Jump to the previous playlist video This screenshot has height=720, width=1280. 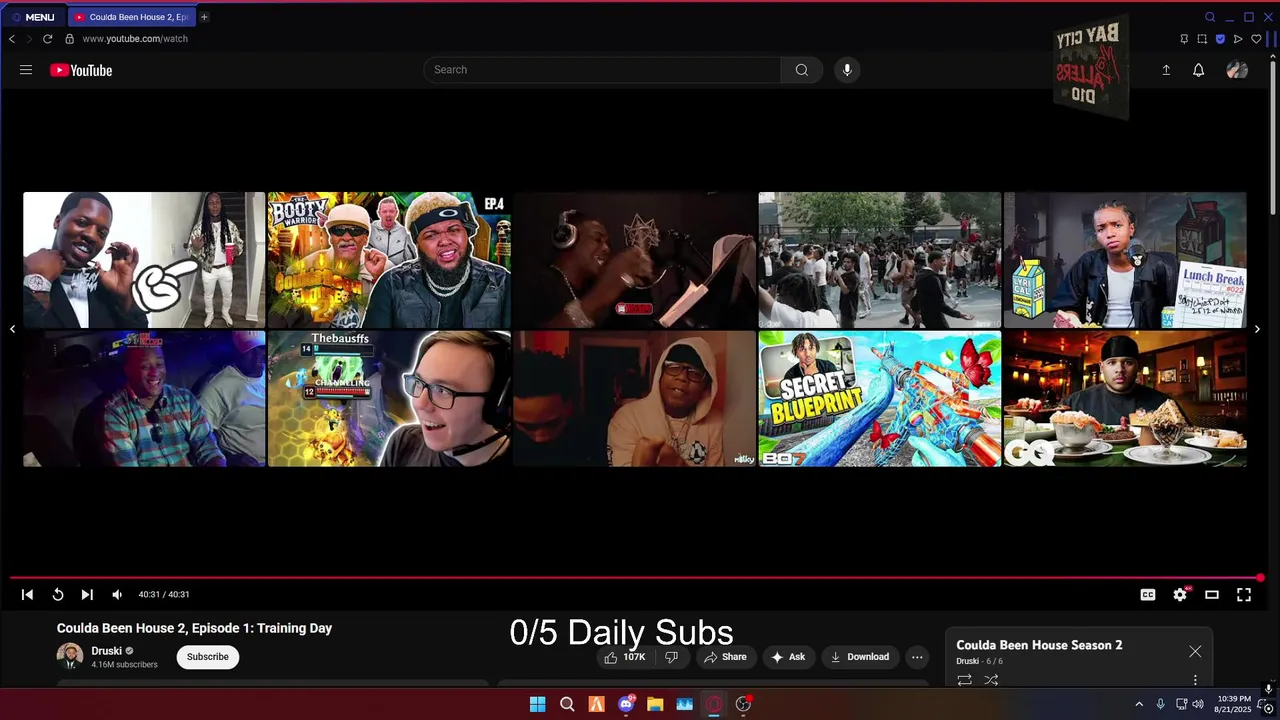coord(27,595)
